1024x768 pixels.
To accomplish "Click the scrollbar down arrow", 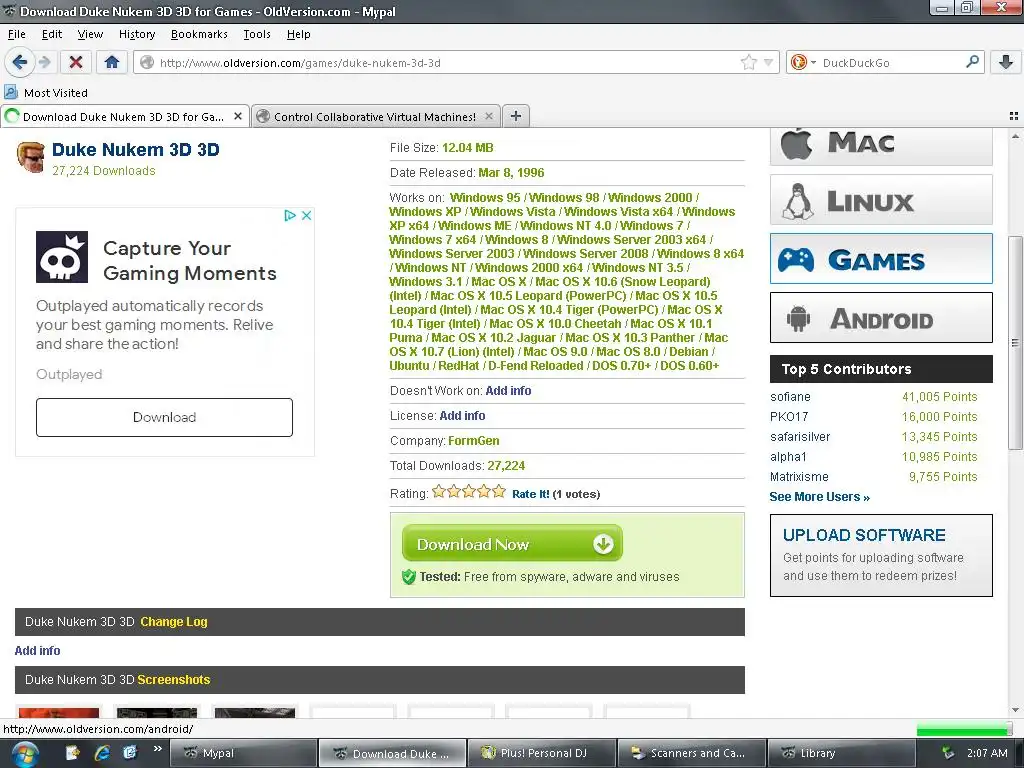I will pos(1015,710).
